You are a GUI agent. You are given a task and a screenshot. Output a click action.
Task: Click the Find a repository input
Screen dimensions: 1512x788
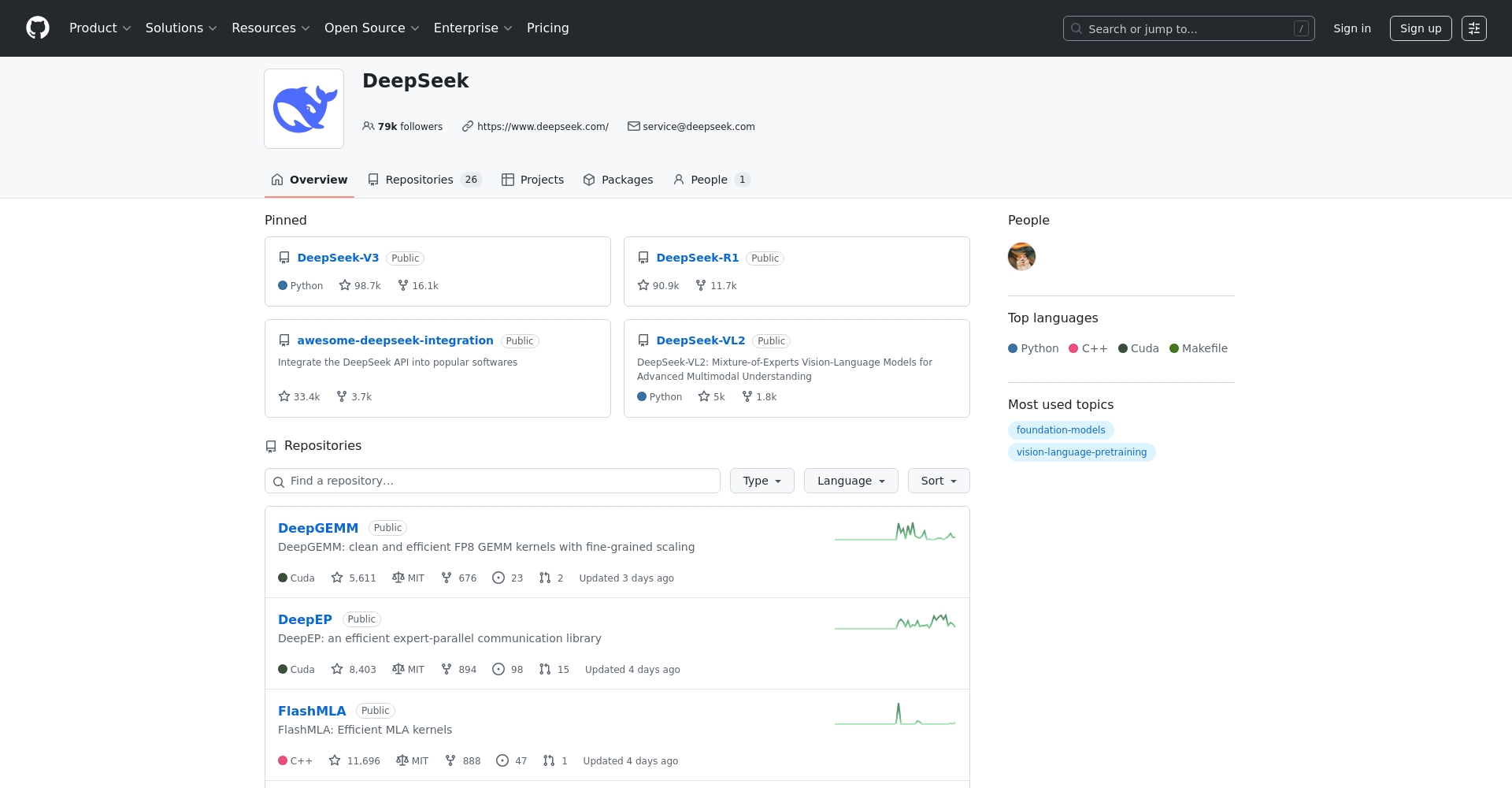(492, 481)
